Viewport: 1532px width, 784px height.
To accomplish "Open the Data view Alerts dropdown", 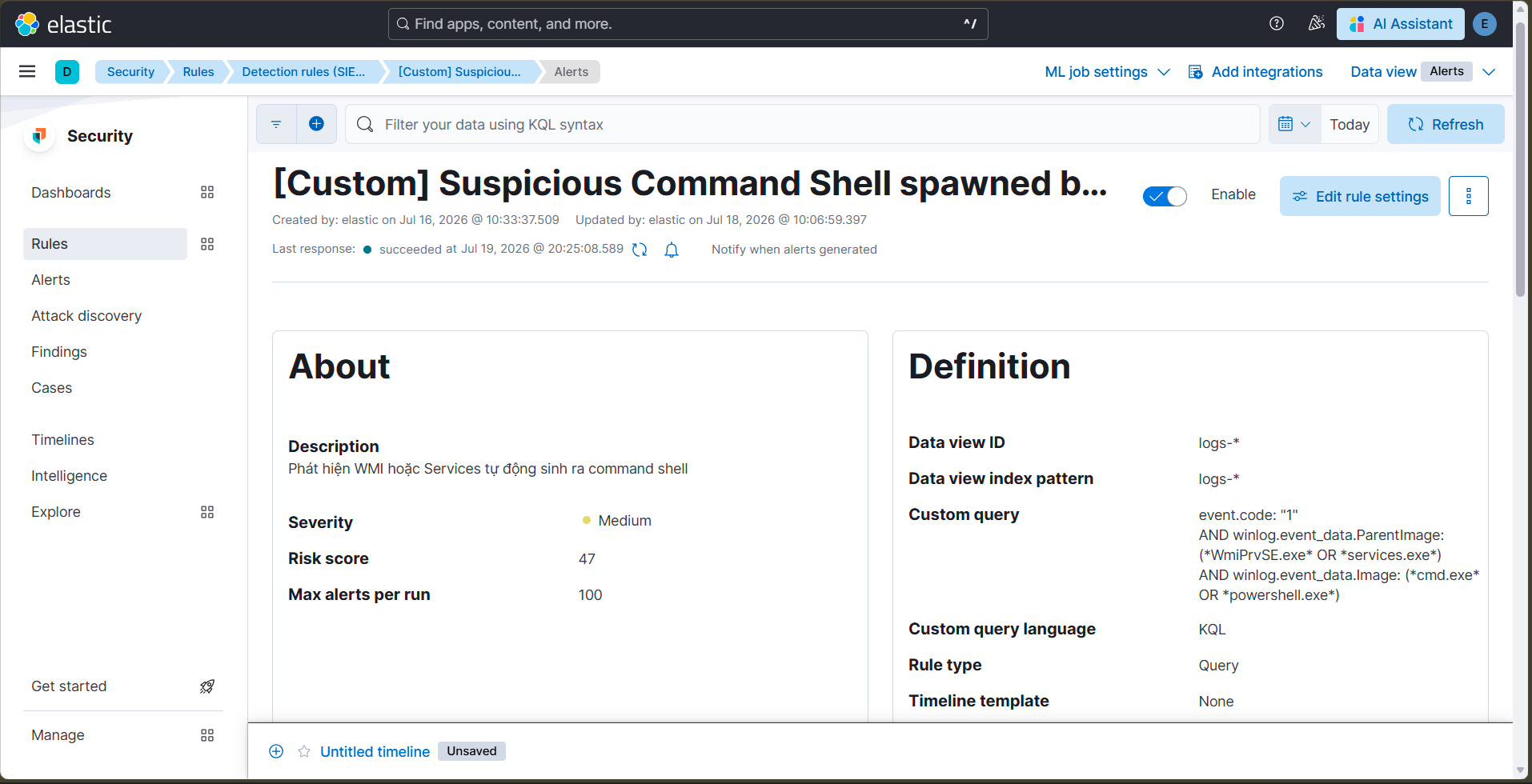I will [1422, 72].
